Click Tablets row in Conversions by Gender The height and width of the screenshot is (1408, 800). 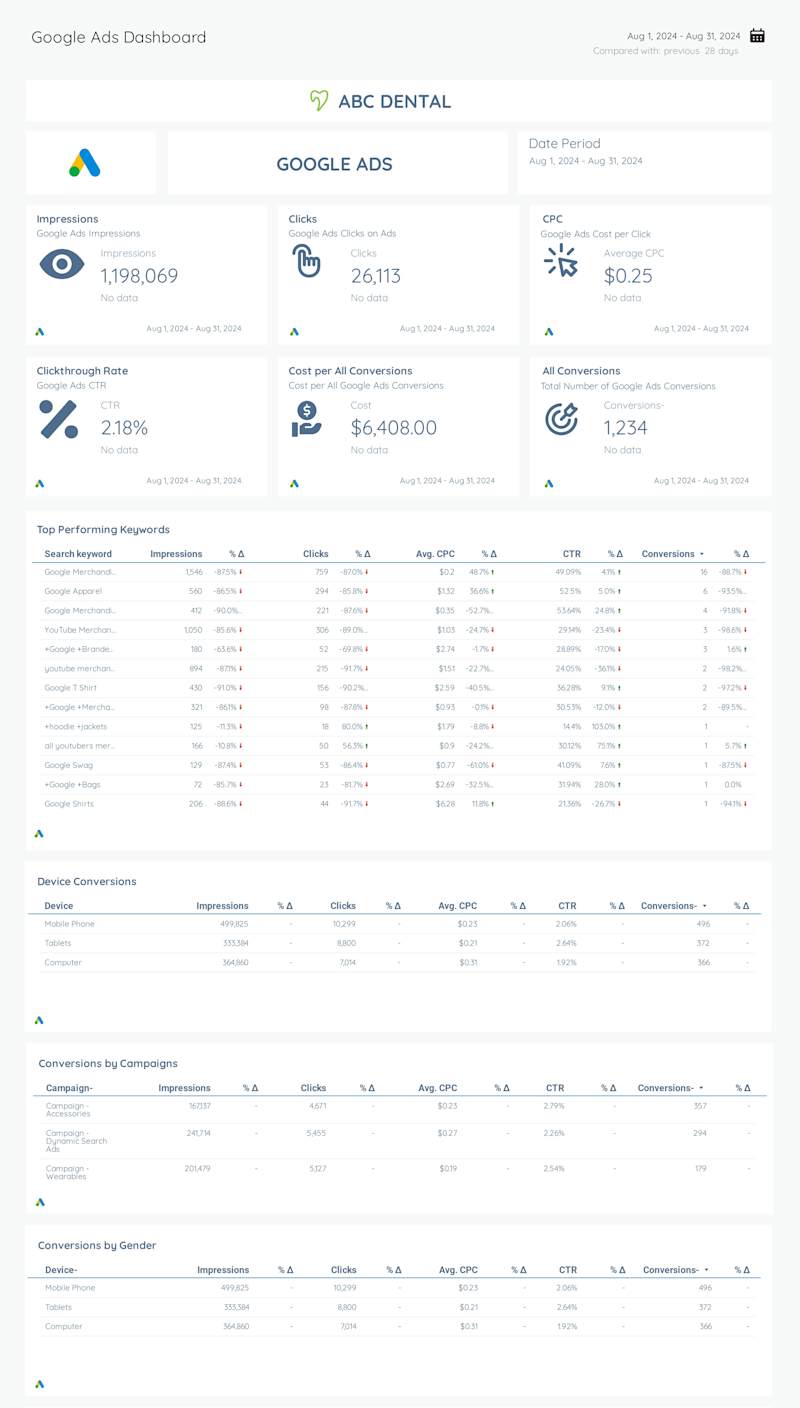(396, 1307)
